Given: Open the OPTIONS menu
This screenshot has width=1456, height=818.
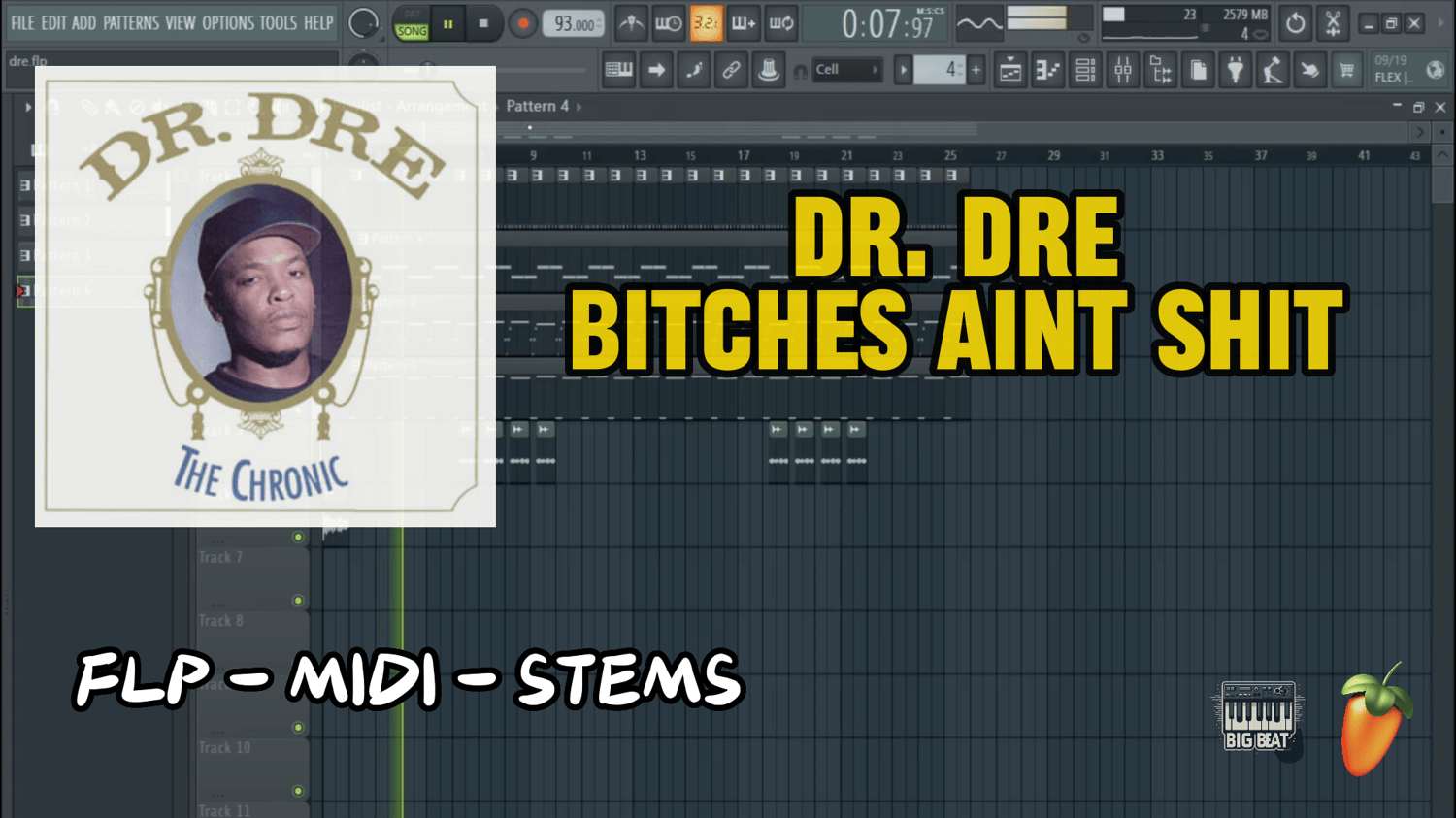Looking at the screenshot, I should [228, 22].
